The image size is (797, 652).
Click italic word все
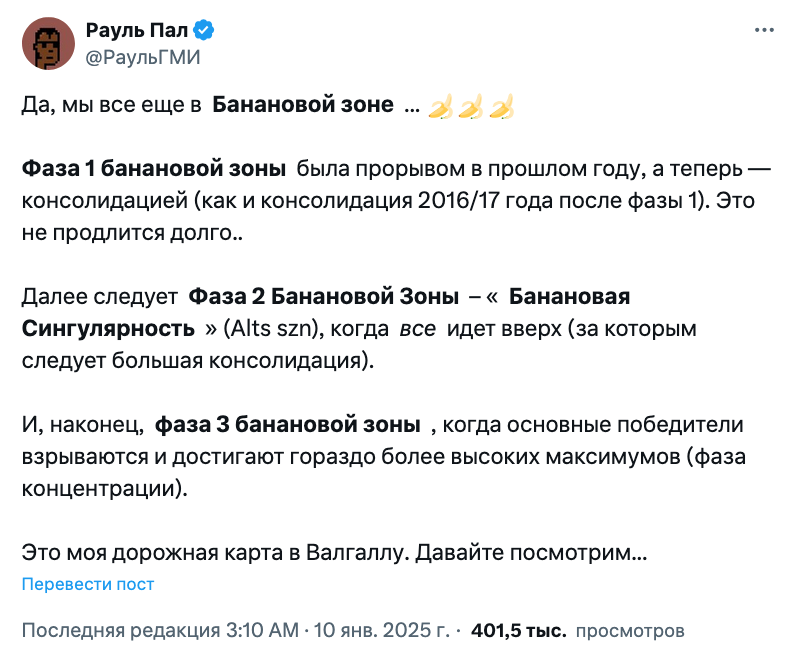pyautogui.click(x=417, y=329)
